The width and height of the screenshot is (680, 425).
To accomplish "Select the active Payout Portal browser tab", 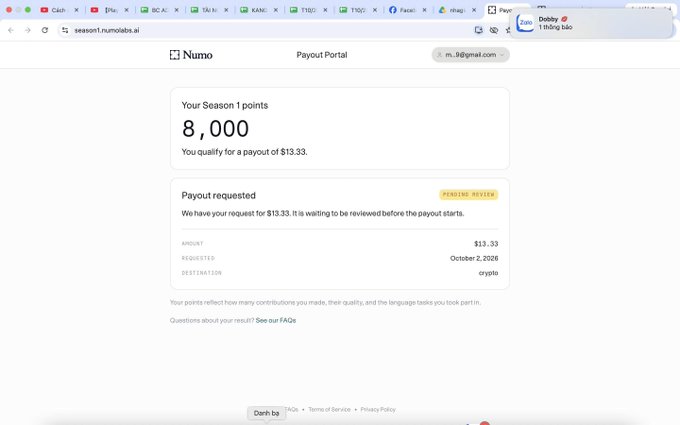I will (499, 10).
